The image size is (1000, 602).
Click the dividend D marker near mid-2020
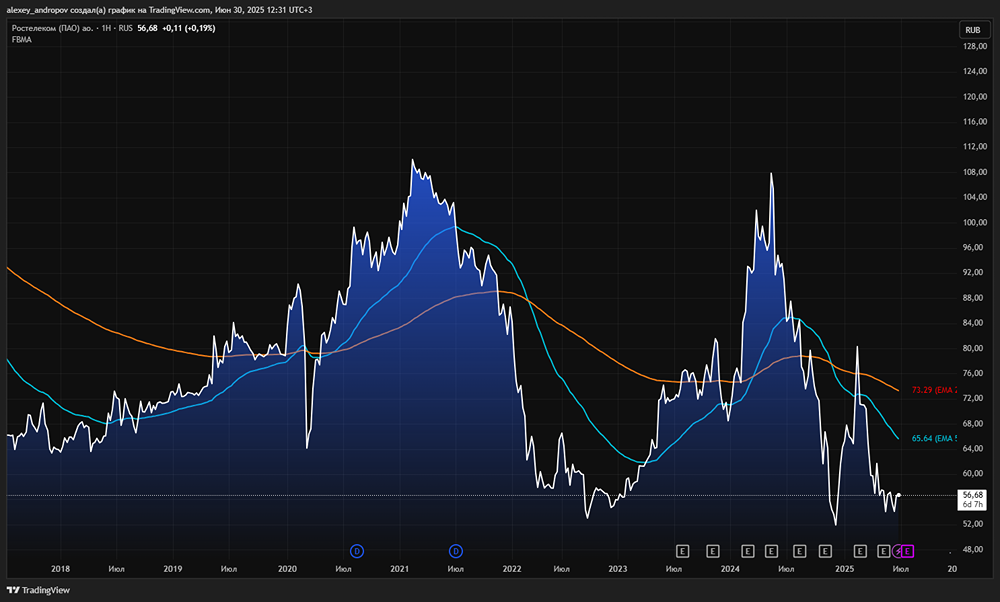click(x=357, y=550)
